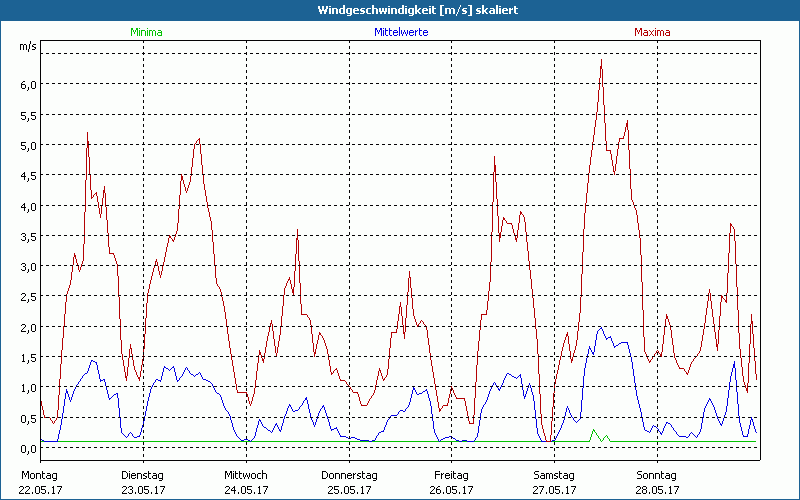Select the Sonntag day label
The height and width of the screenshot is (500, 800).
[656, 475]
